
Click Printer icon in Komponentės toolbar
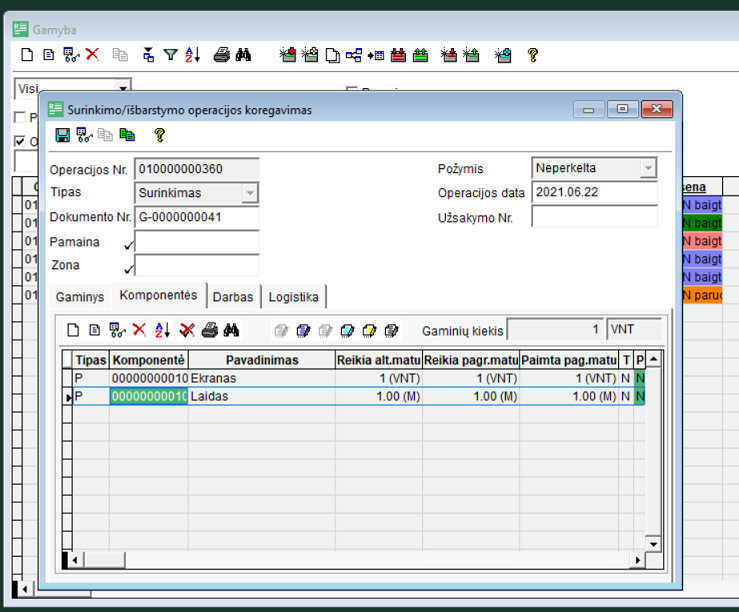click(210, 330)
